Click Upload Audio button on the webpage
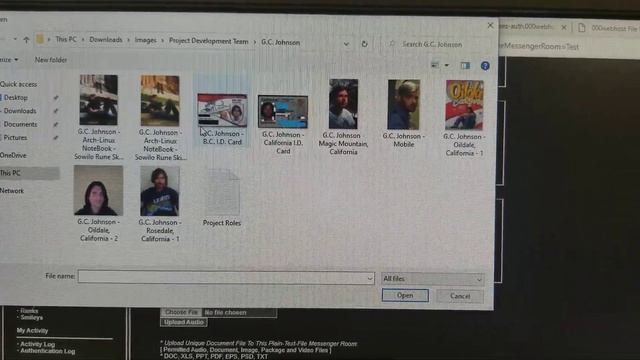Viewport: 640px width, 360px height. (x=184, y=322)
